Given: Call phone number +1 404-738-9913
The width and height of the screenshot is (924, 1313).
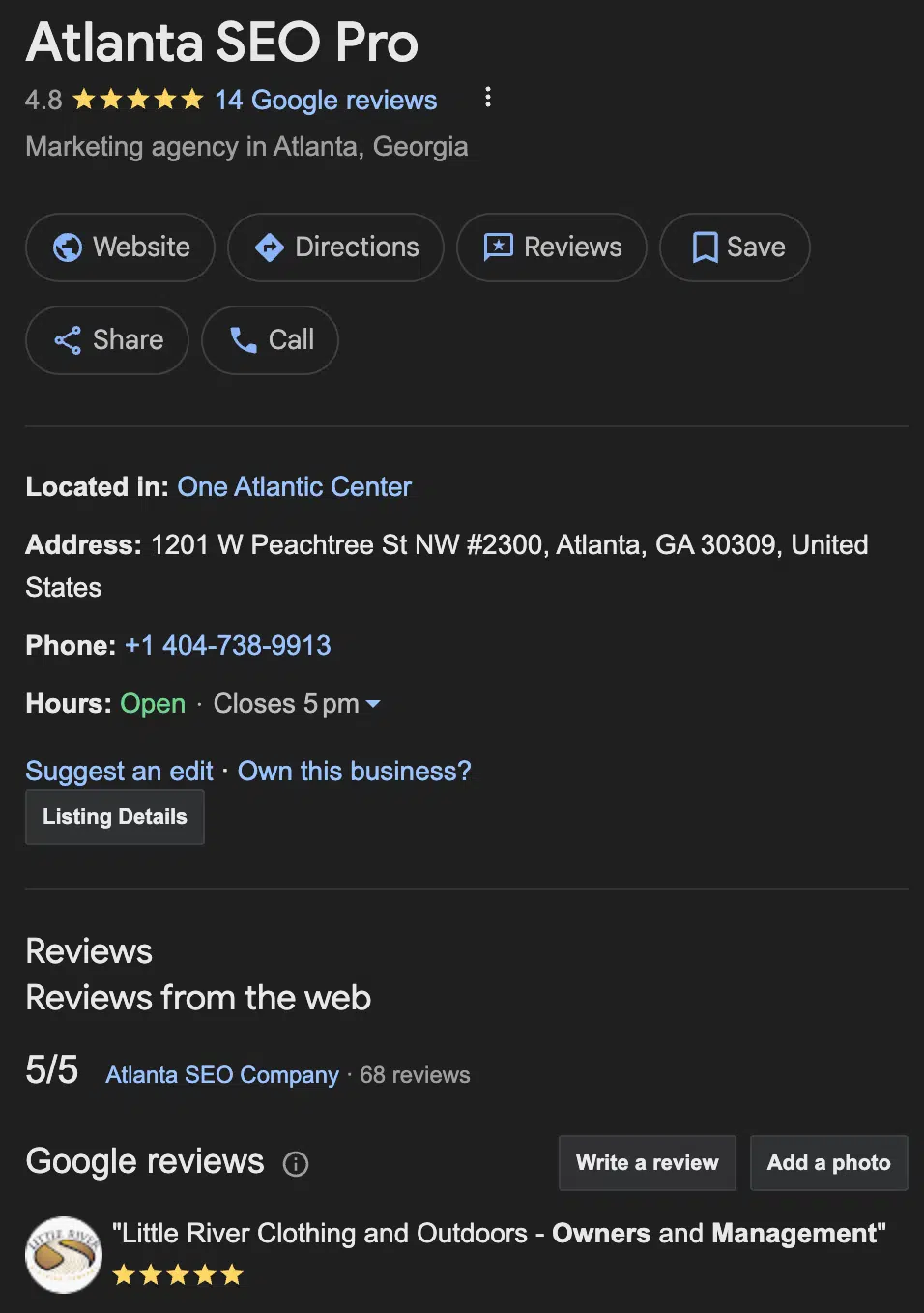Looking at the screenshot, I should pos(228,645).
